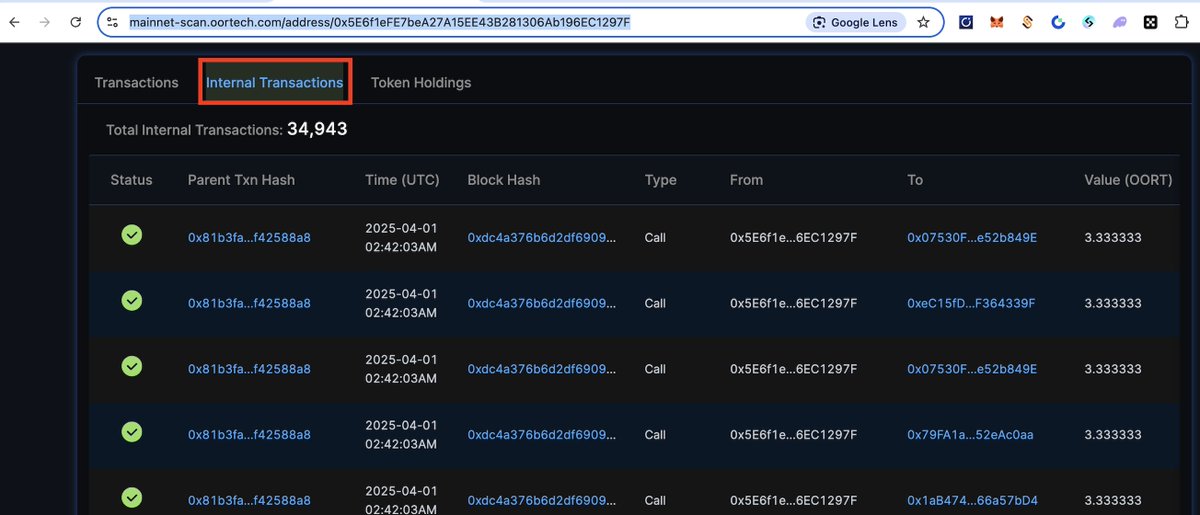Click the Value (OORT) column header
Viewport: 1200px width, 515px height.
1128,180
